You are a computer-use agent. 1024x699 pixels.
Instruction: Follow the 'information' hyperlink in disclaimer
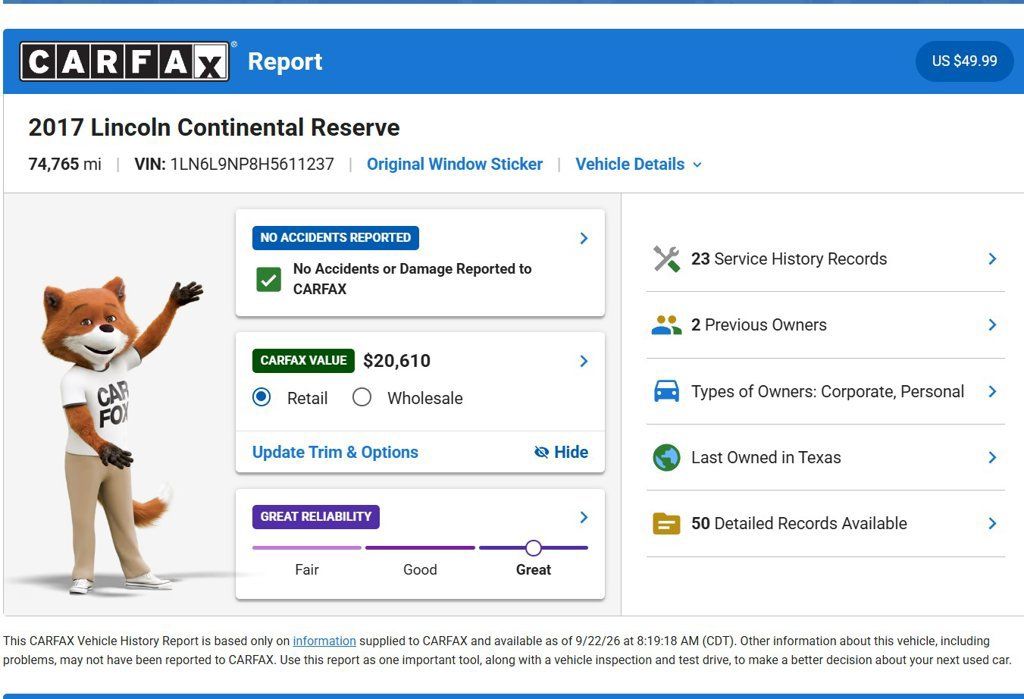324,641
